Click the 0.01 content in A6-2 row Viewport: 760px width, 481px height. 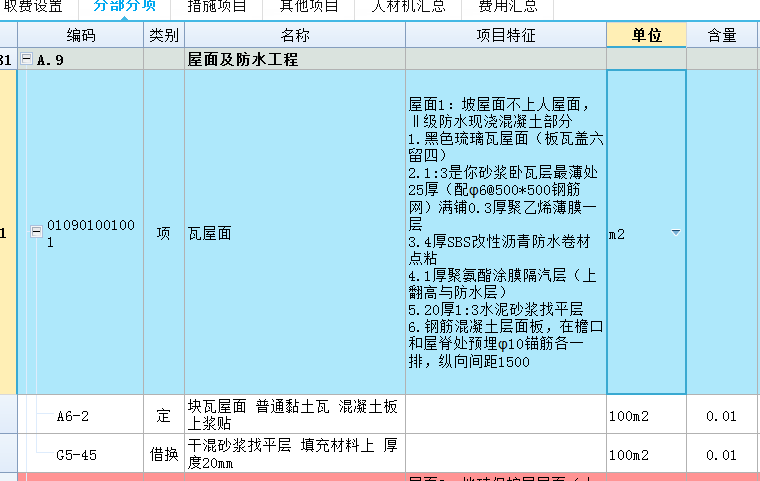(x=722, y=416)
